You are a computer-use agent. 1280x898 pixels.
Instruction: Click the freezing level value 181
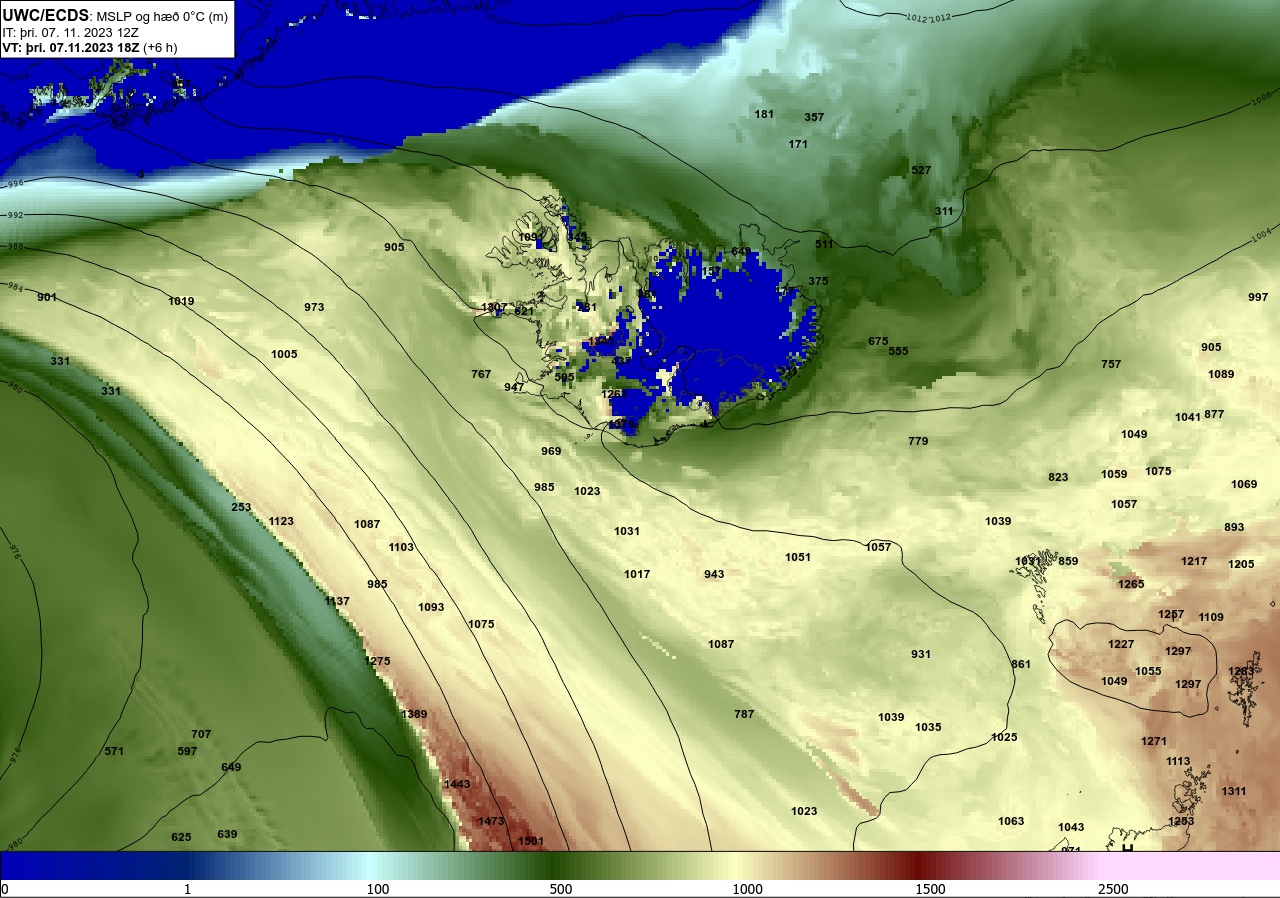click(x=764, y=114)
